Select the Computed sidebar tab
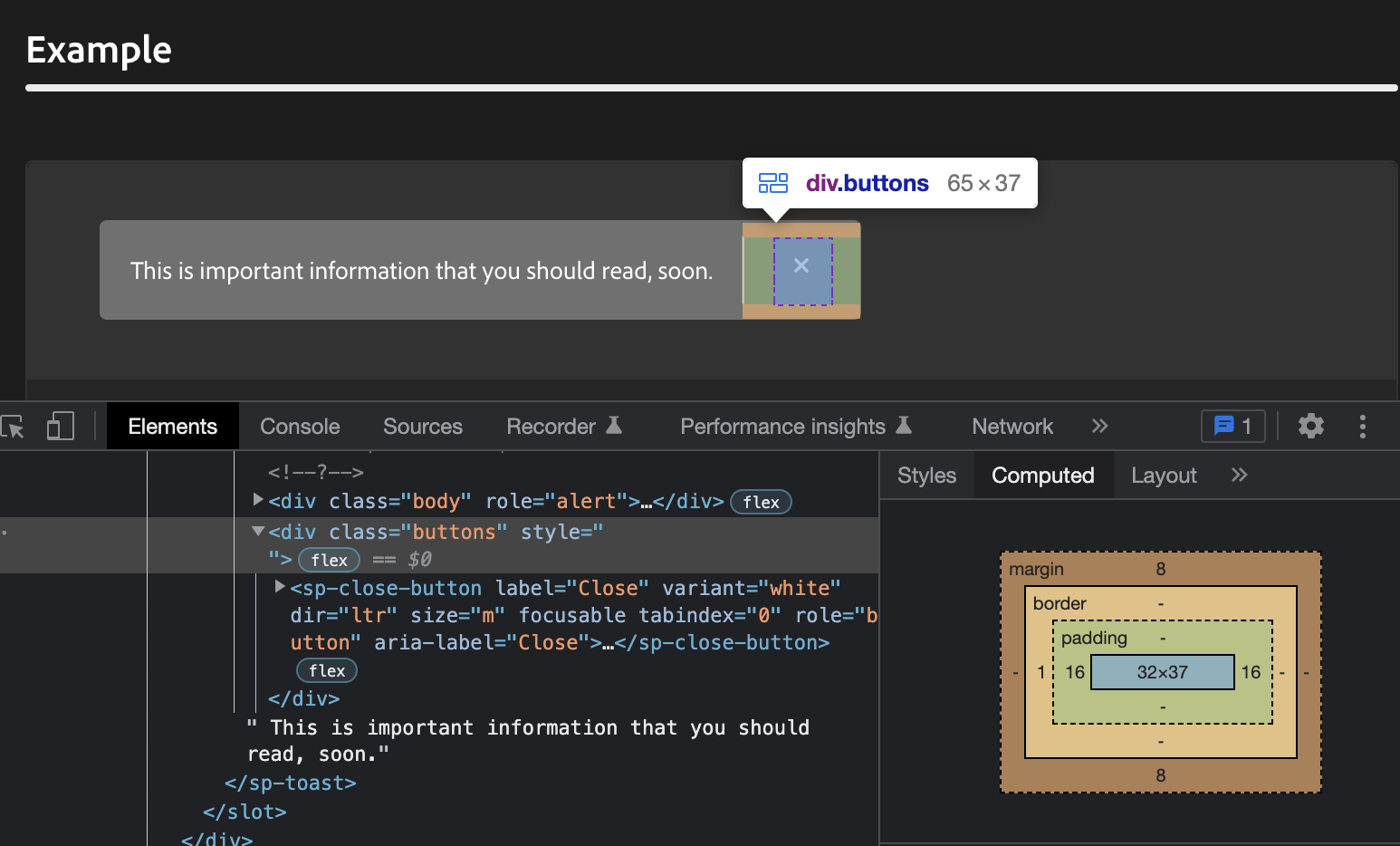The image size is (1400, 846). tap(1043, 476)
